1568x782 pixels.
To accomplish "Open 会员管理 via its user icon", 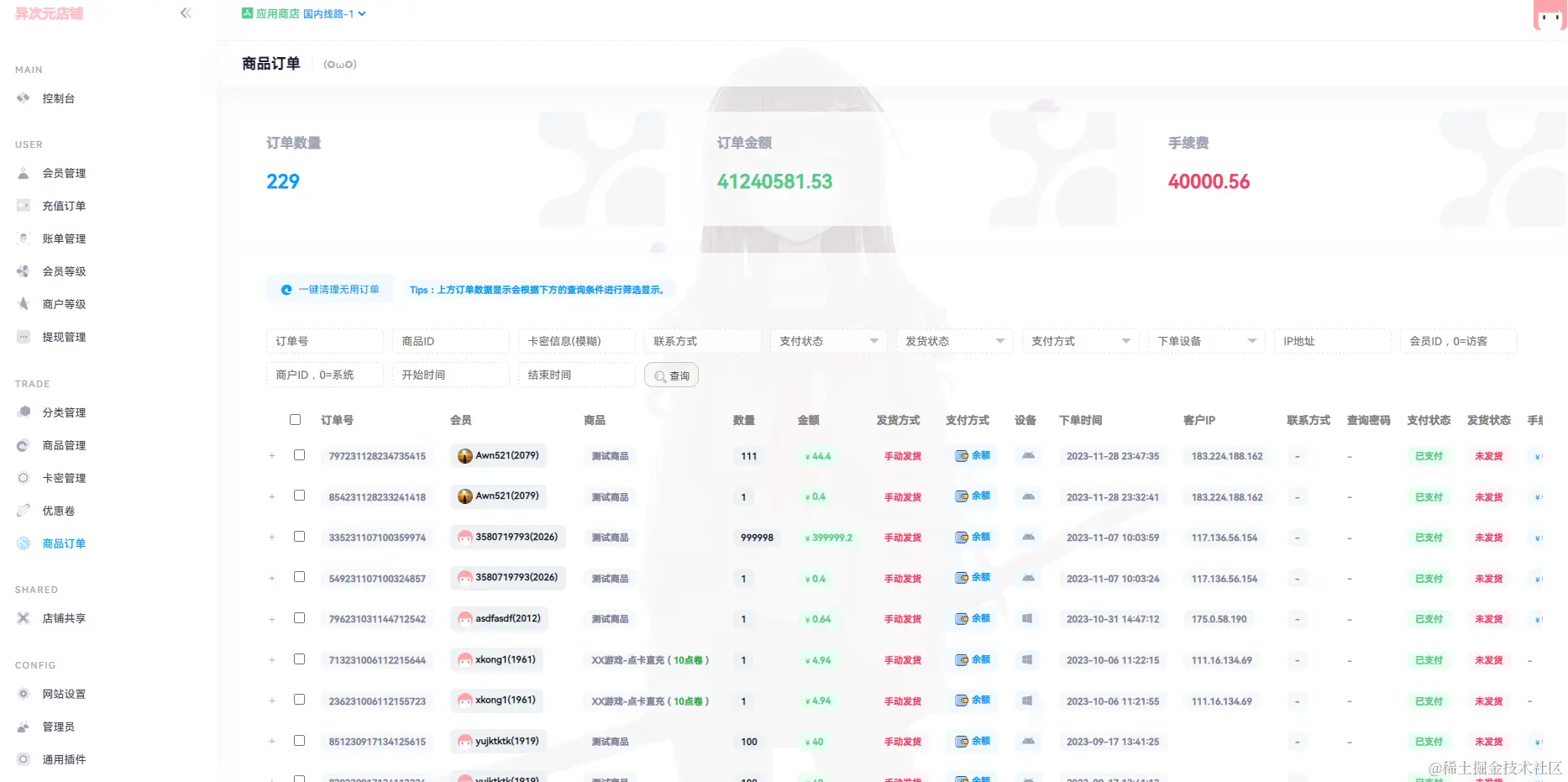I will pos(23,173).
